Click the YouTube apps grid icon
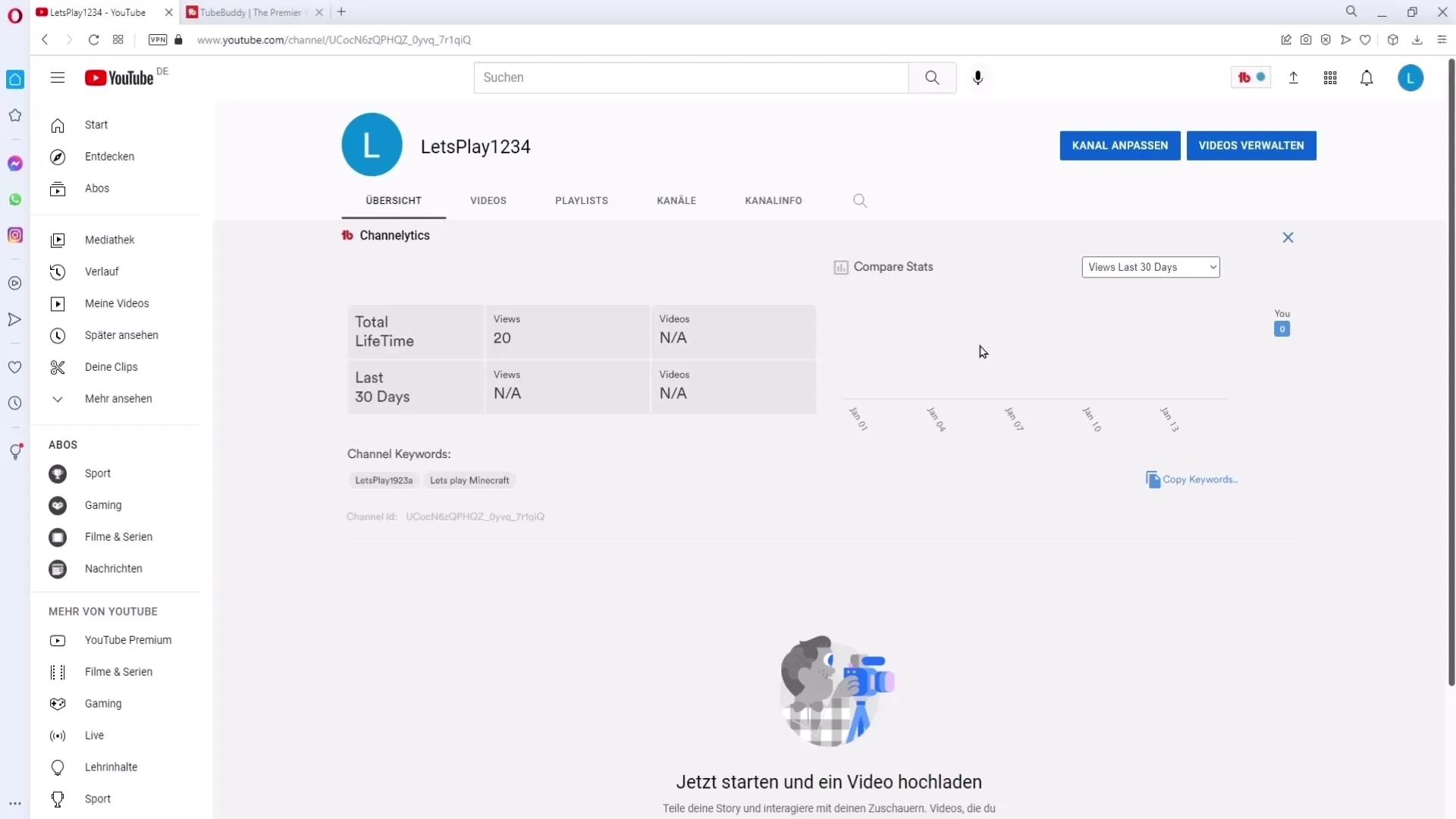The image size is (1456, 819). 1330,77
